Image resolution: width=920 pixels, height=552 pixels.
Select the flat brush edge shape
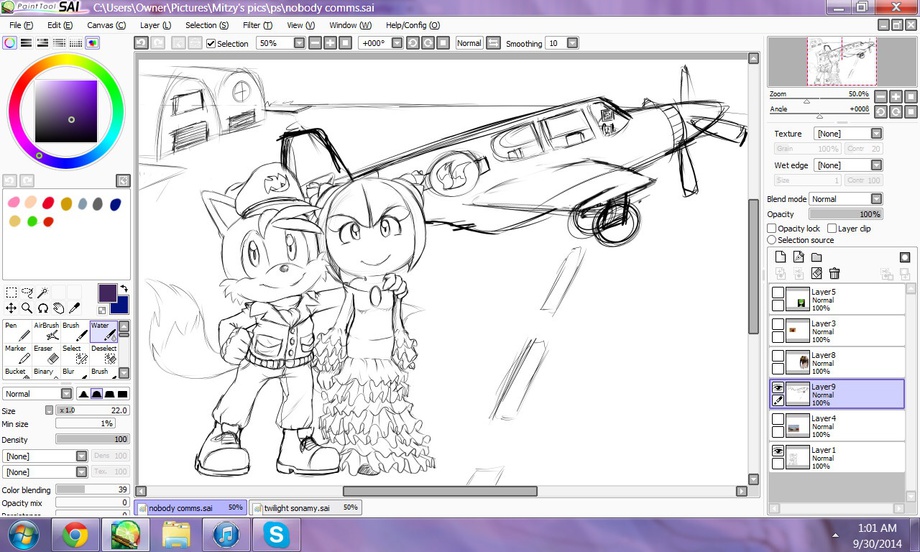(x=122, y=394)
